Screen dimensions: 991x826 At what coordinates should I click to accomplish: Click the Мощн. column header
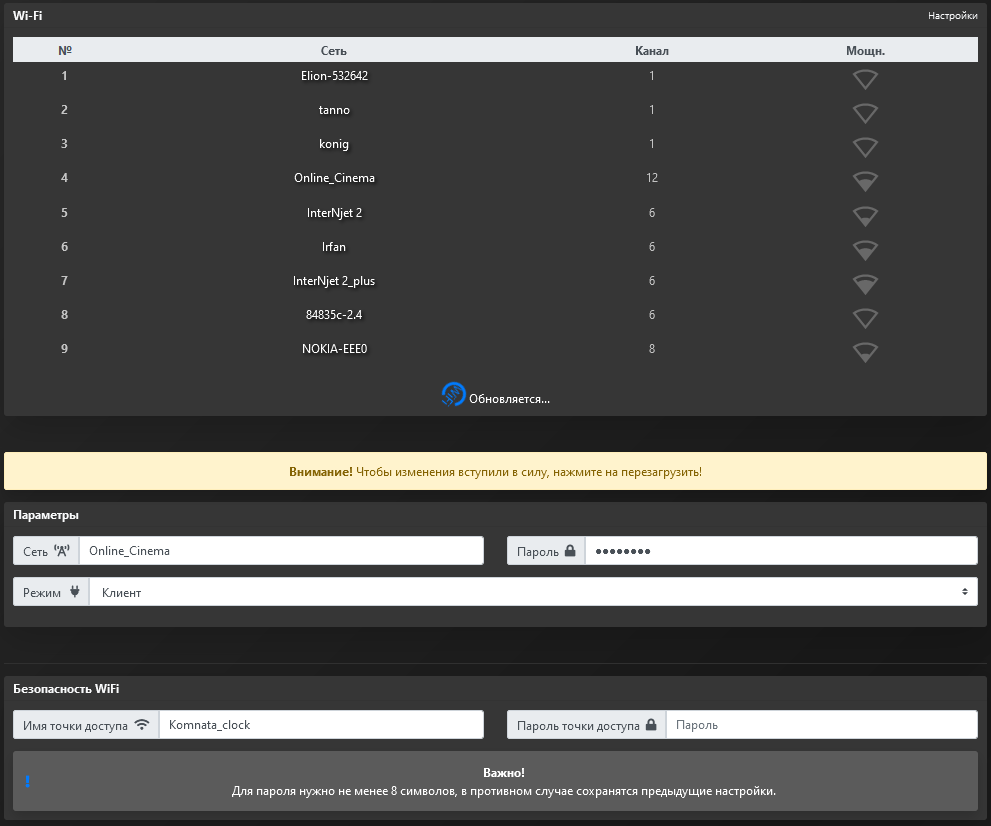click(x=865, y=50)
